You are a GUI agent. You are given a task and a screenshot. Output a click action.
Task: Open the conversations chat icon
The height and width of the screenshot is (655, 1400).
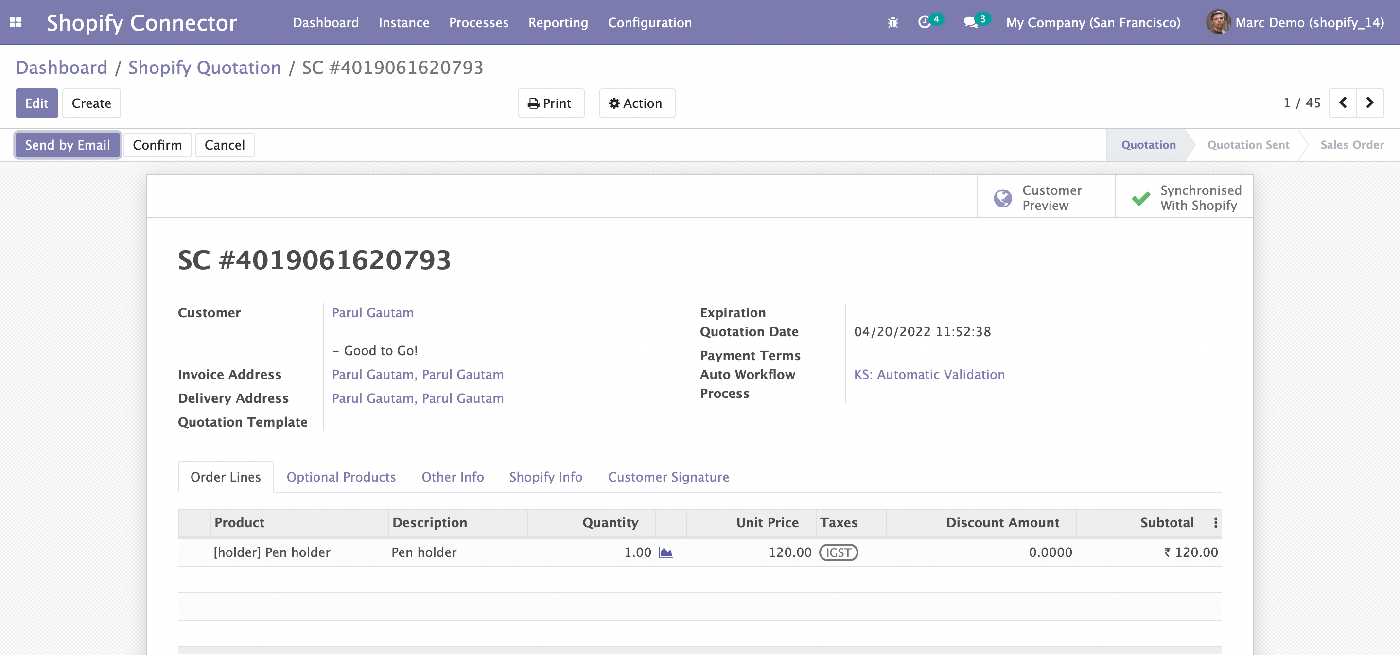(x=970, y=22)
